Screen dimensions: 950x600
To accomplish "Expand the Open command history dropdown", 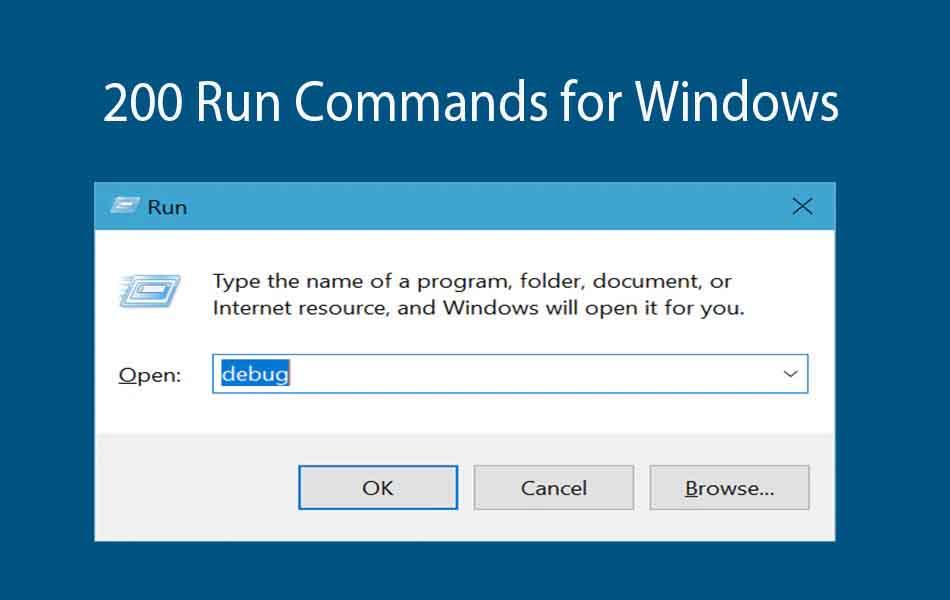I will (x=790, y=374).
